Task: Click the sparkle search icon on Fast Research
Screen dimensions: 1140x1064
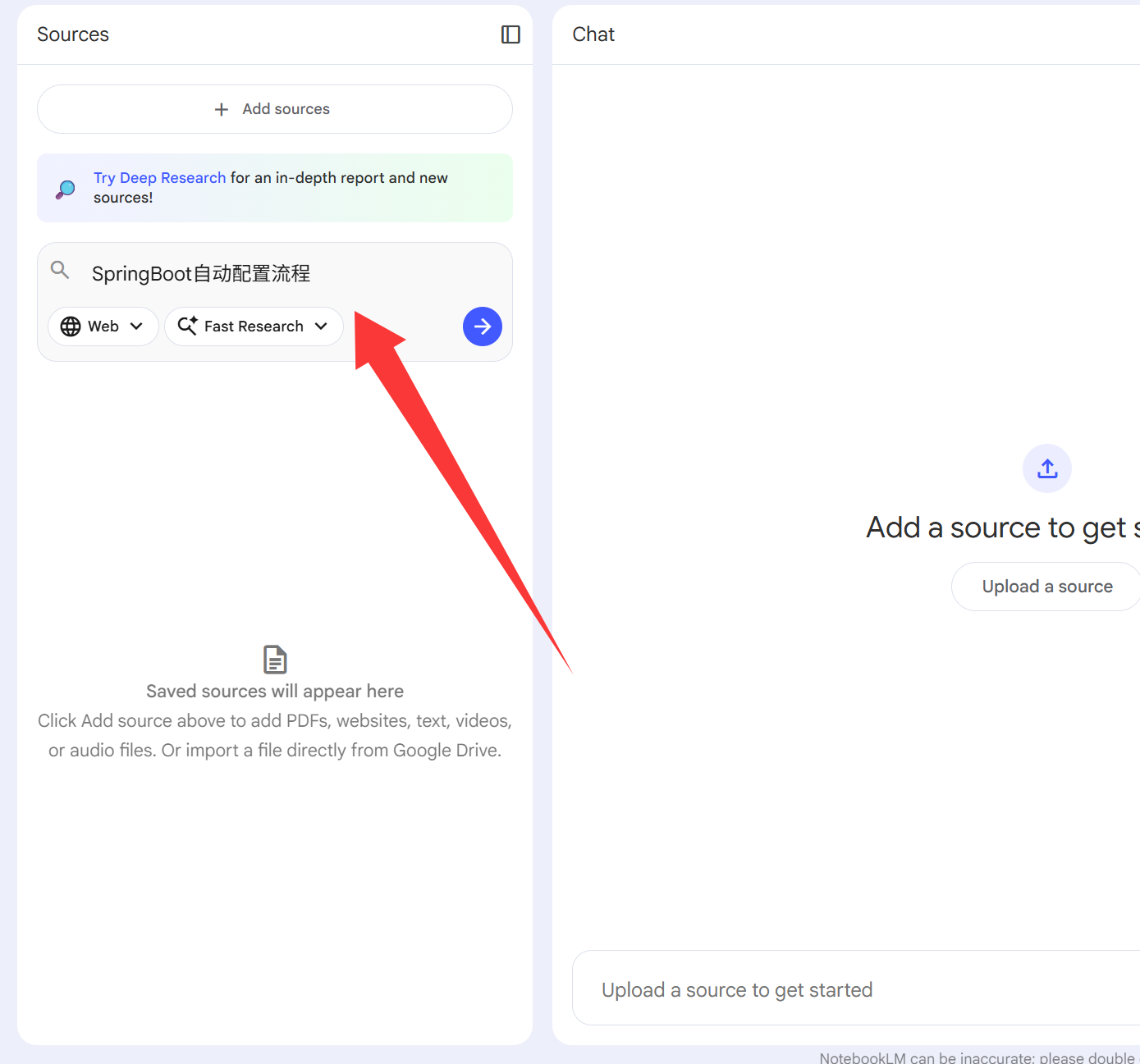Action: 187,326
